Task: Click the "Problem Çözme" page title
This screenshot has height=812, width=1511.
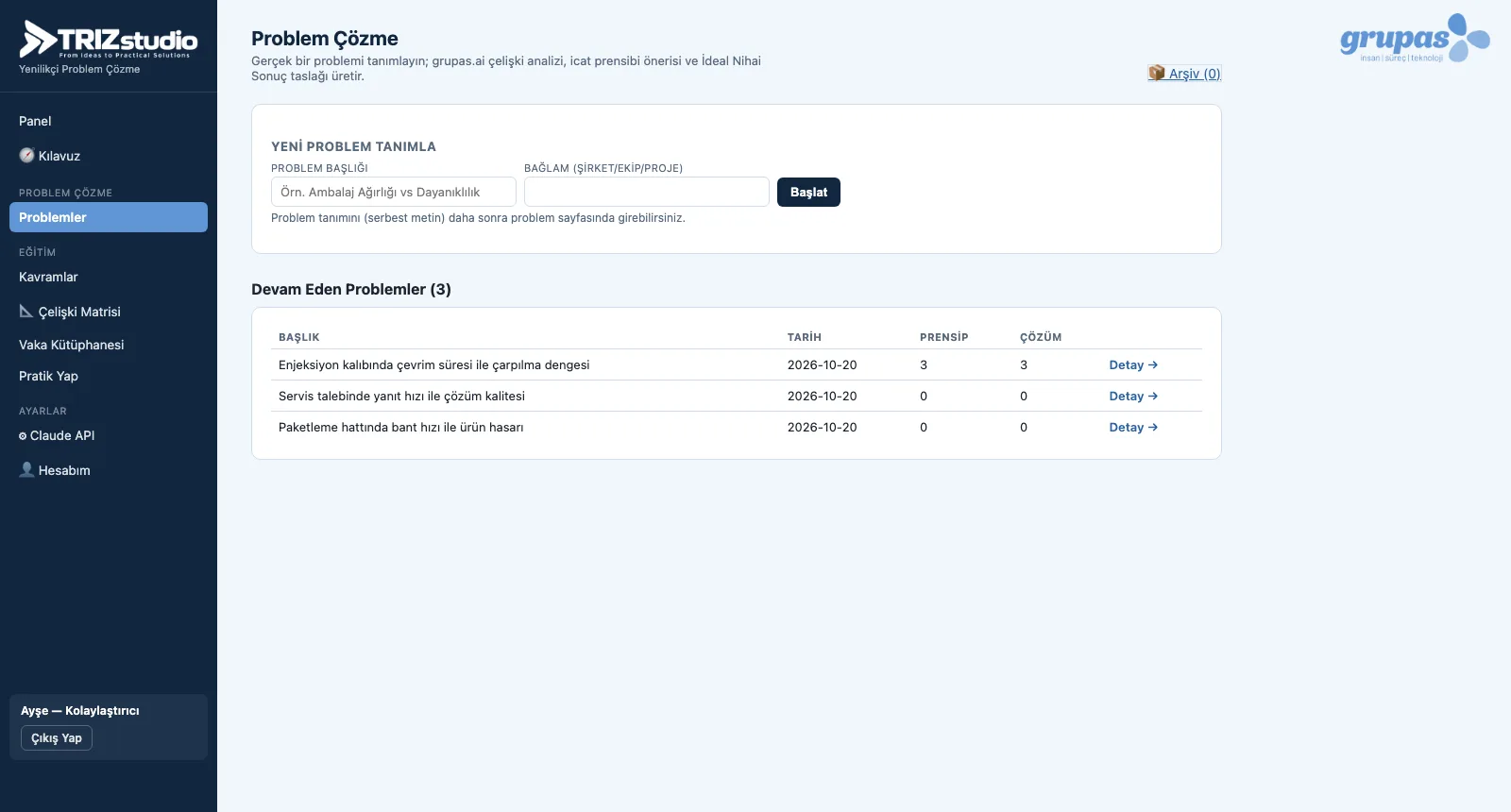Action: pos(325,39)
